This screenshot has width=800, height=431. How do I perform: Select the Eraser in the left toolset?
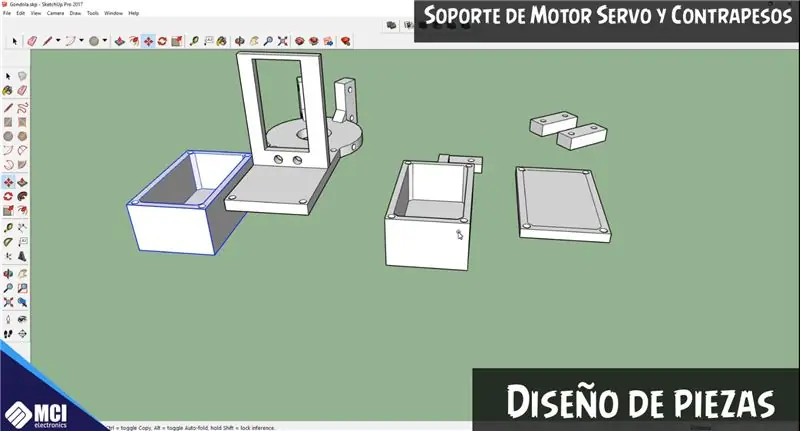click(x=22, y=91)
